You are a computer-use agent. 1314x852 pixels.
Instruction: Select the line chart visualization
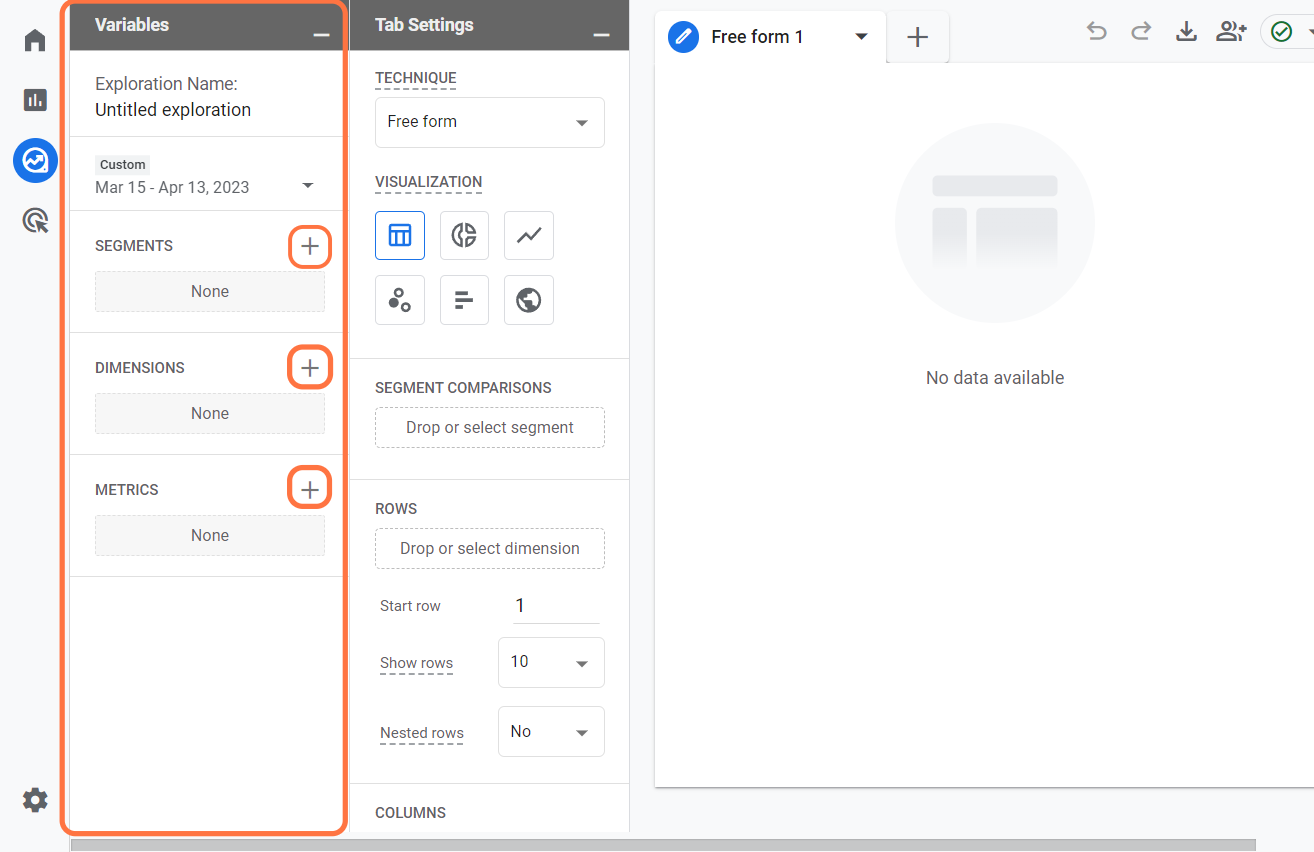coord(529,236)
